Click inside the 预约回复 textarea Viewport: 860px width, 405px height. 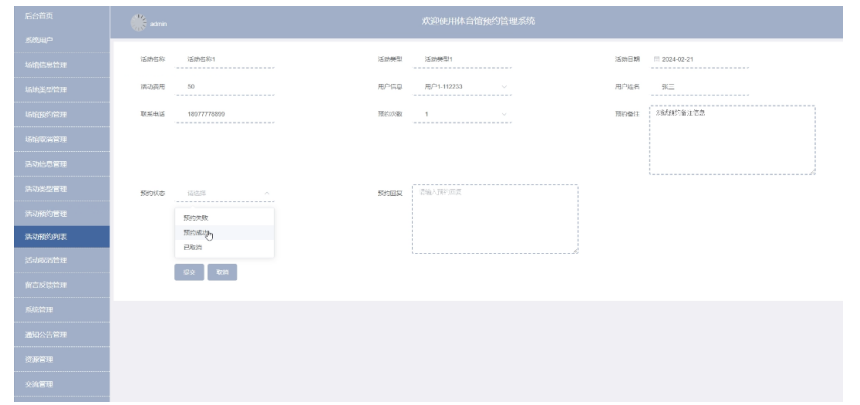pyautogui.click(x=495, y=219)
